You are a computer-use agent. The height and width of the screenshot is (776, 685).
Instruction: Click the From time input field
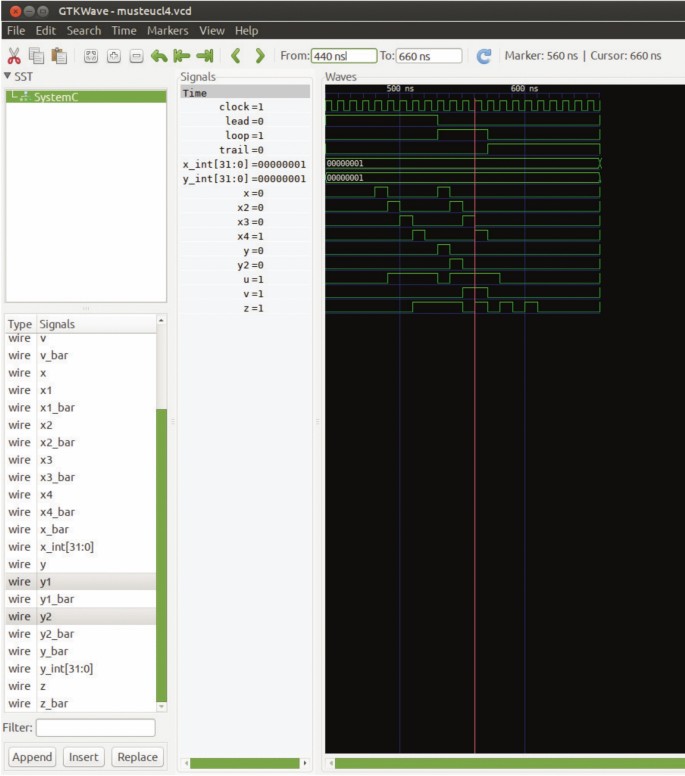[344, 56]
